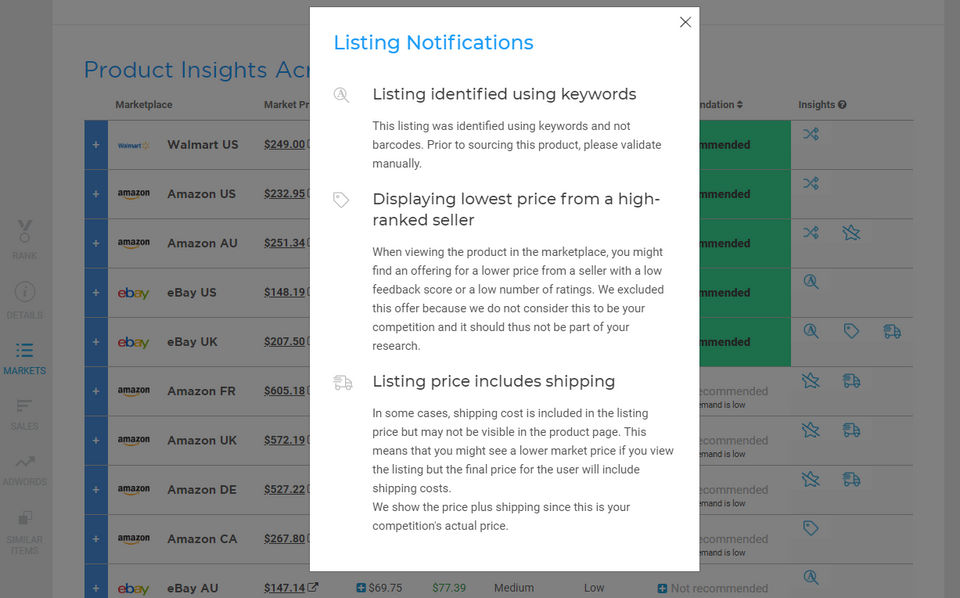Open the $605.18 Amazon FR price link
The height and width of the screenshot is (598, 960).
pos(284,391)
